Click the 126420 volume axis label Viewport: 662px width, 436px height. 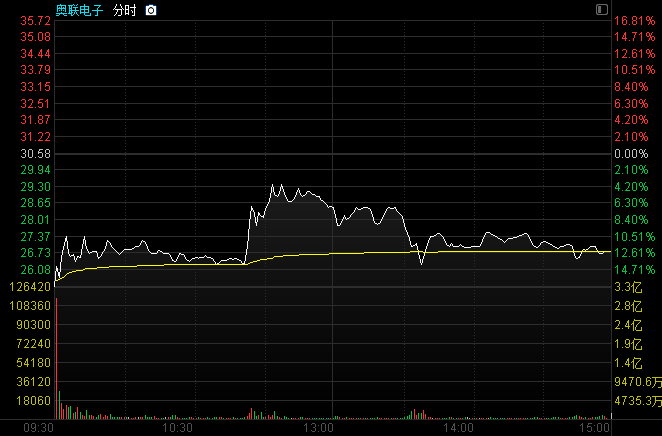[30, 287]
